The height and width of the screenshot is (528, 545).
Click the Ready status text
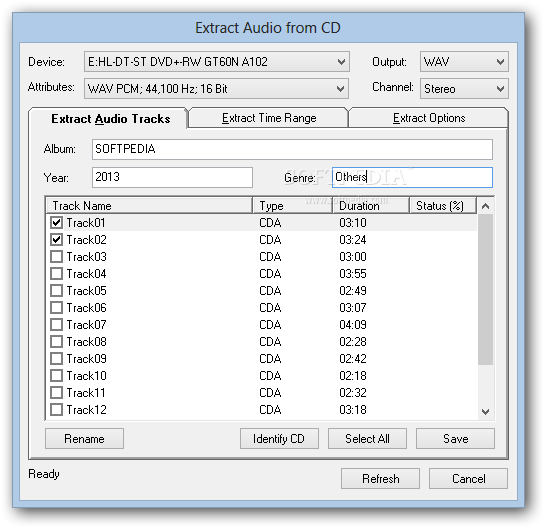[x=44, y=474]
